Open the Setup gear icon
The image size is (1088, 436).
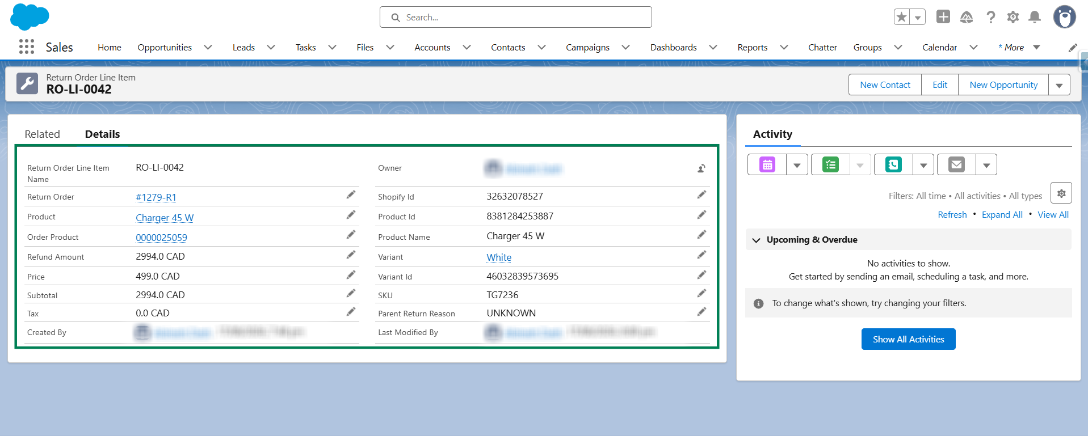(x=1013, y=17)
